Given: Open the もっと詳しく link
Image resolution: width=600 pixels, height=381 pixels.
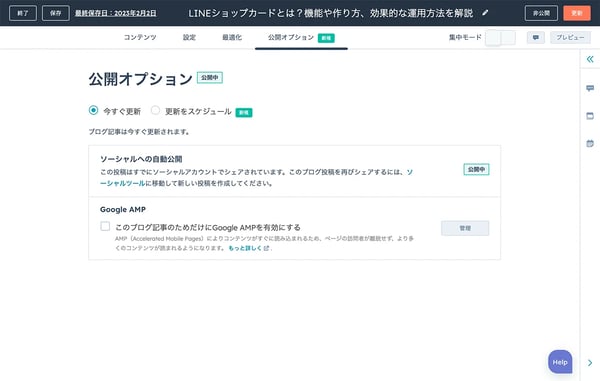Looking at the screenshot, I should [249, 248].
